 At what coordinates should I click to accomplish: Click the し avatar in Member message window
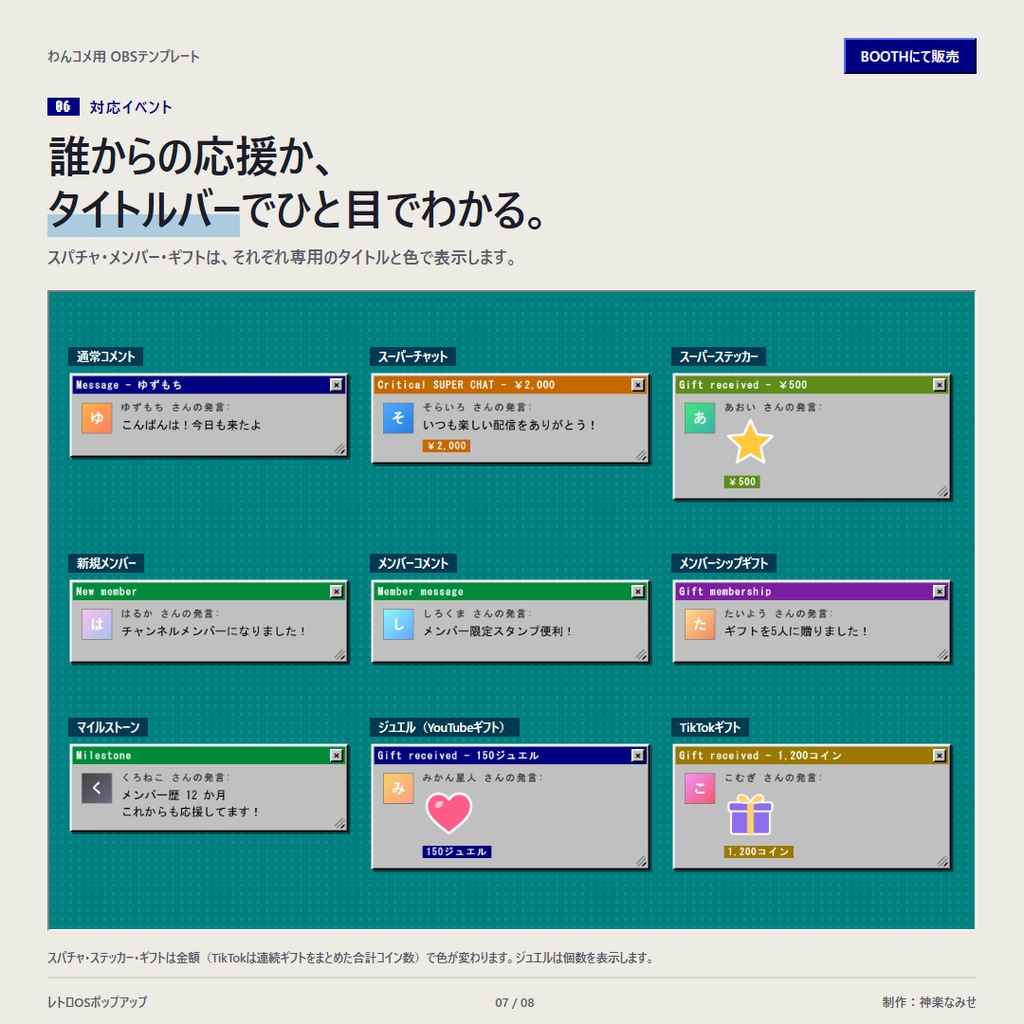pyautogui.click(x=398, y=624)
